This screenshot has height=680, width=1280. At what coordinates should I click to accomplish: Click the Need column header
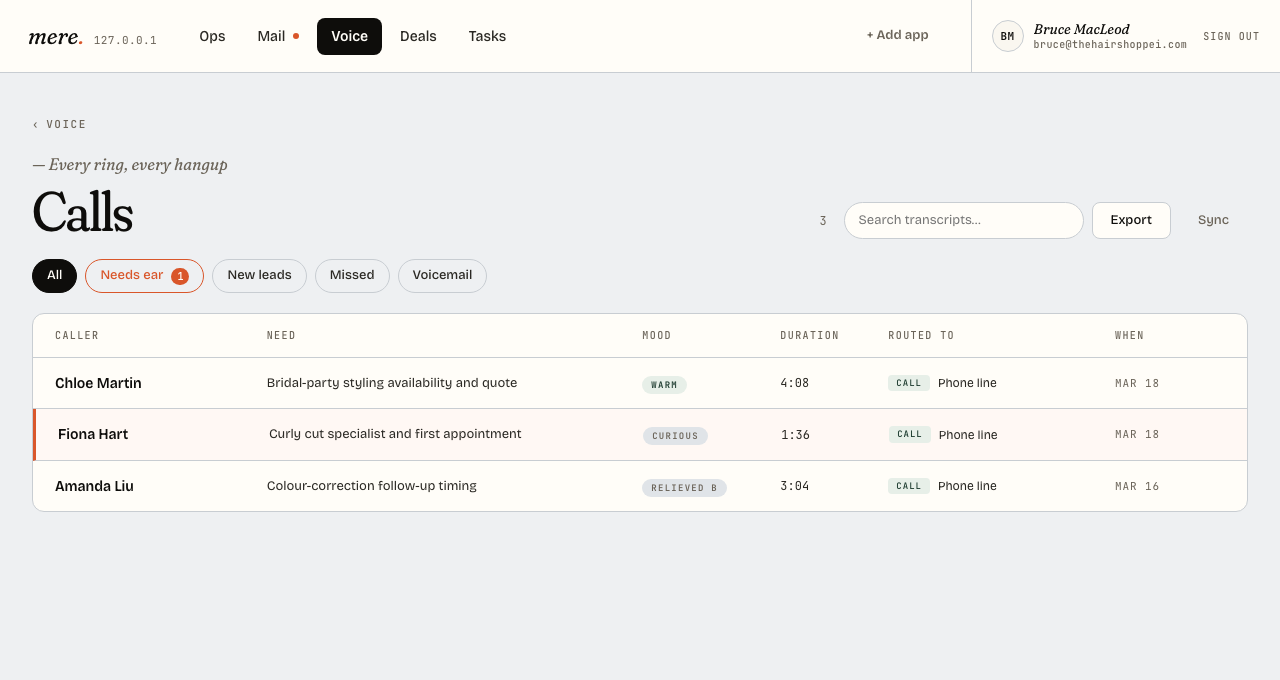pyautogui.click(x=281, y=336)
